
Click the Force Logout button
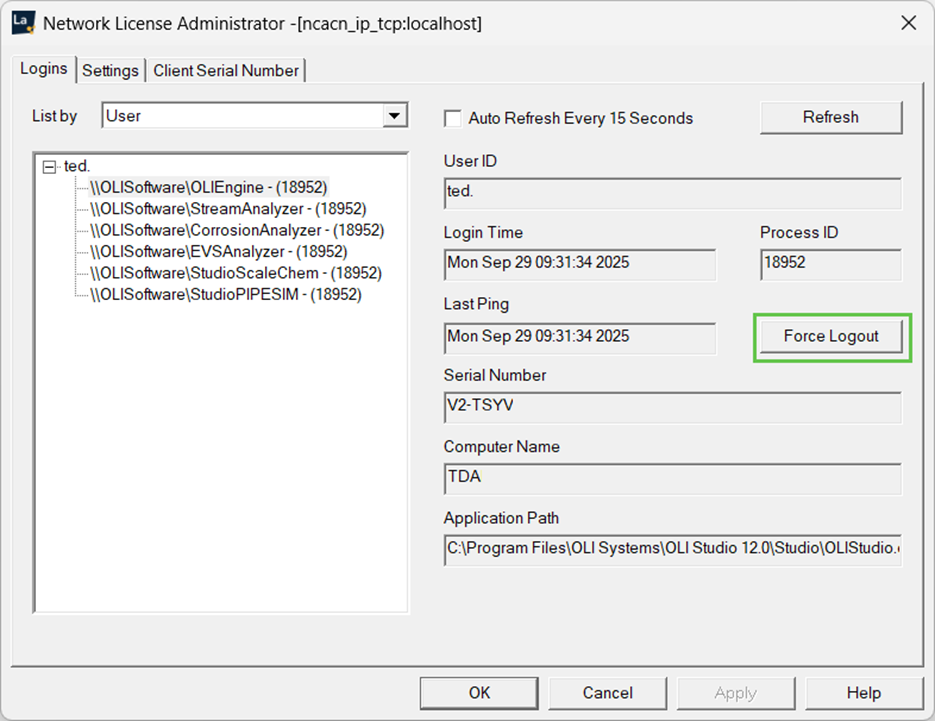click(831, 336)
